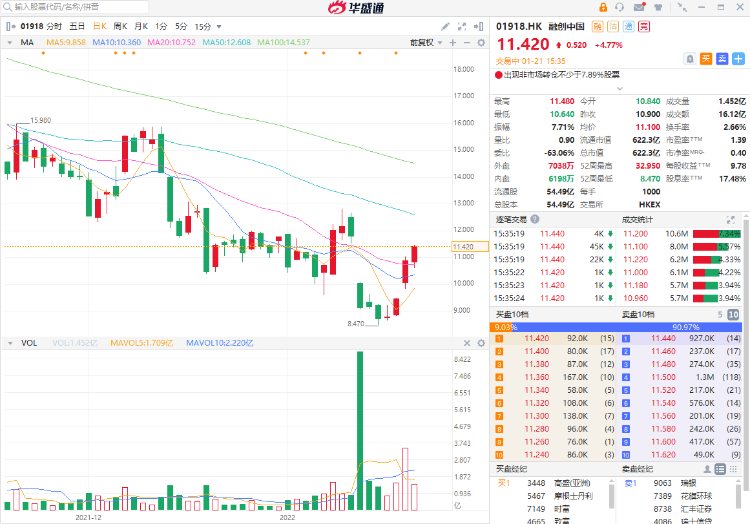This screenshot has width=750, height=524.
Task: Click the 11.200 row volume distribution bar
Action: (x=717, y=234)
